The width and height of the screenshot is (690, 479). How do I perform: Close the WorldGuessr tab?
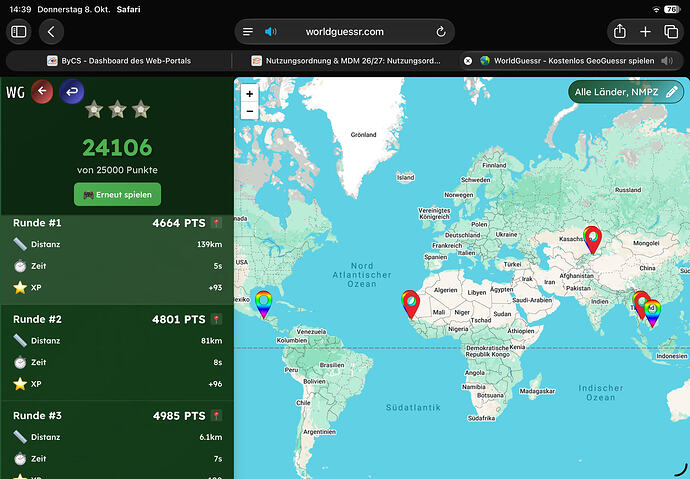(x=468, y=61)
